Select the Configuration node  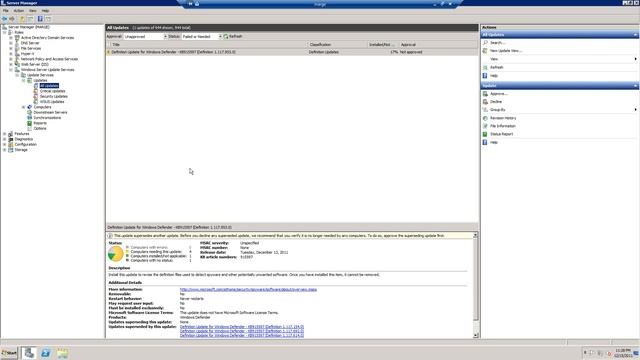(x=25, y=144)
